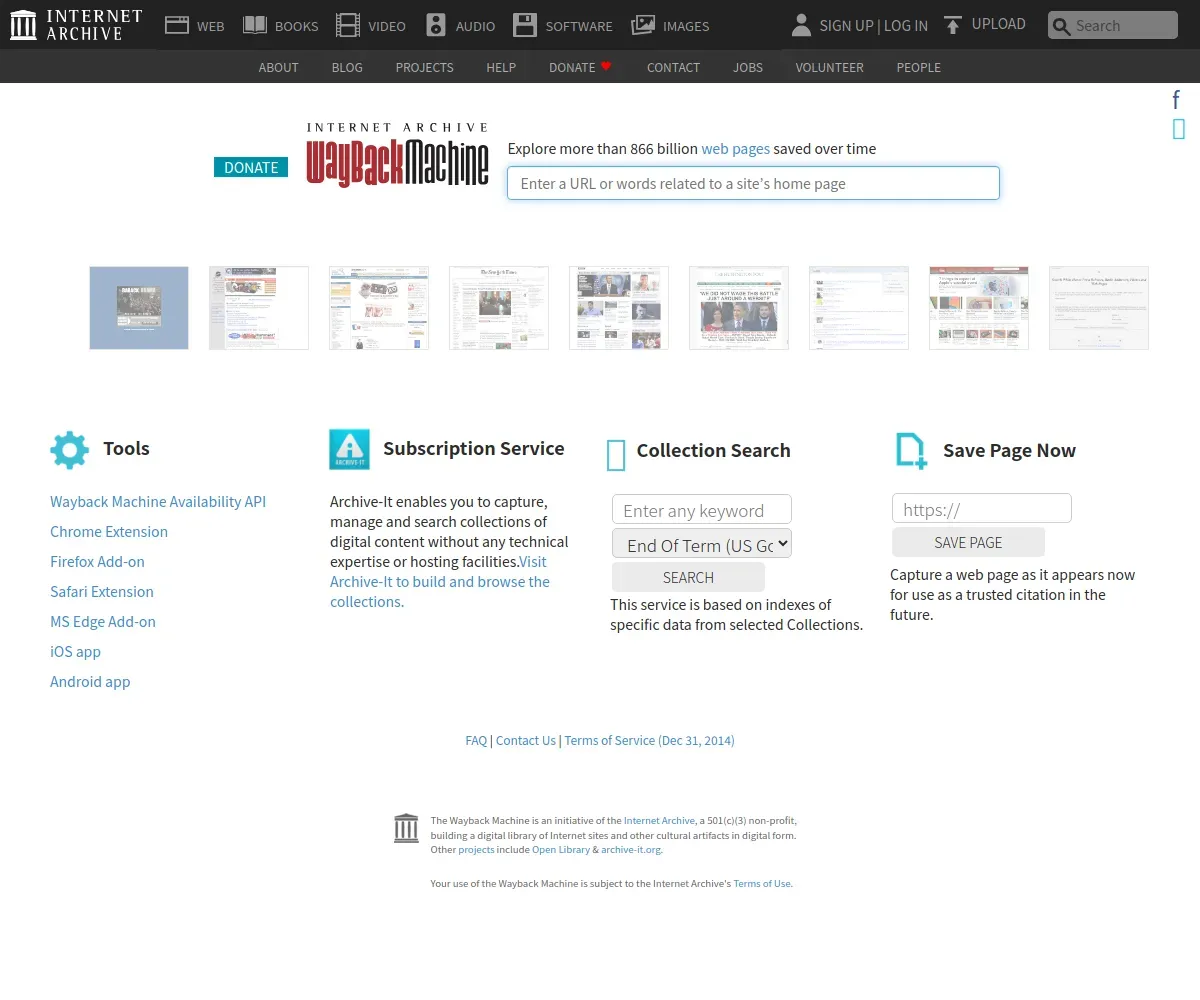Open the About menu item
The image size is (1200, 1000).
pos(278,67)
